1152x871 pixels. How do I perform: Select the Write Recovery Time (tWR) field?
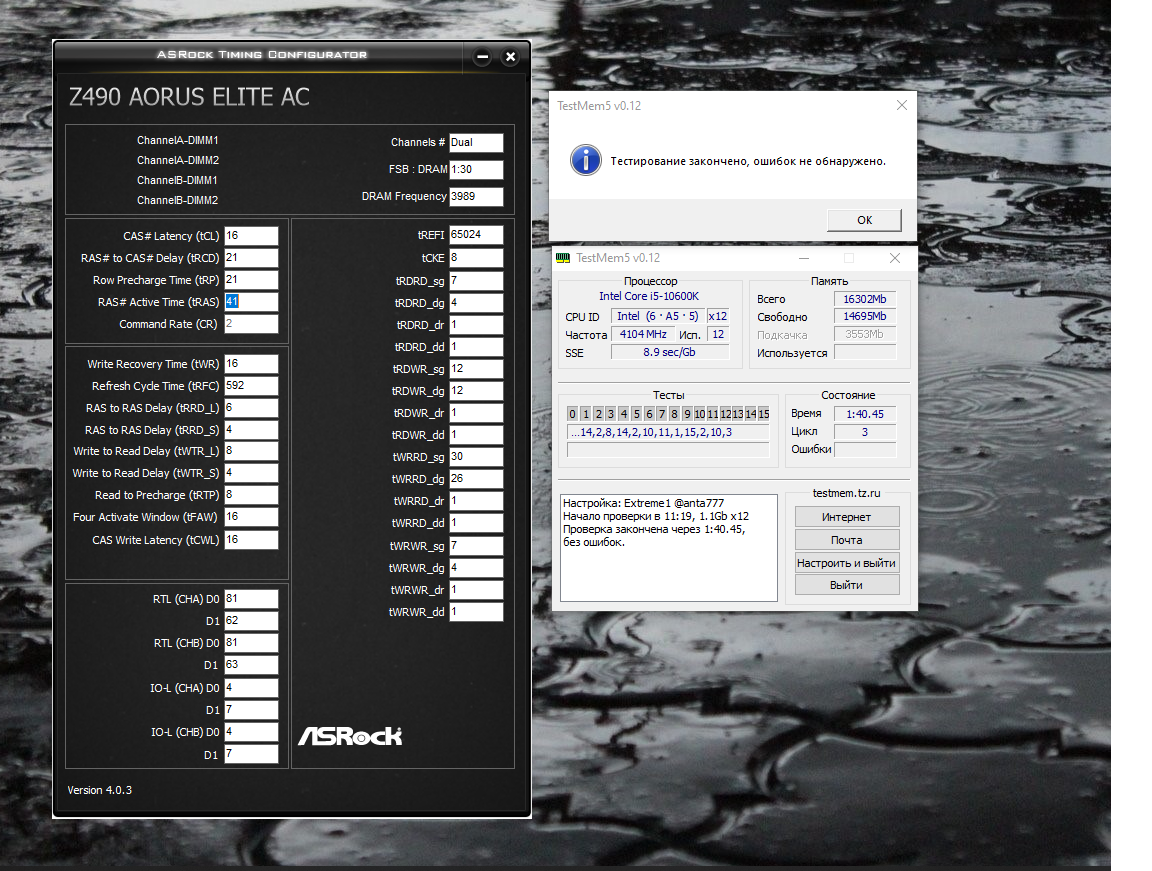coord(251,364)
